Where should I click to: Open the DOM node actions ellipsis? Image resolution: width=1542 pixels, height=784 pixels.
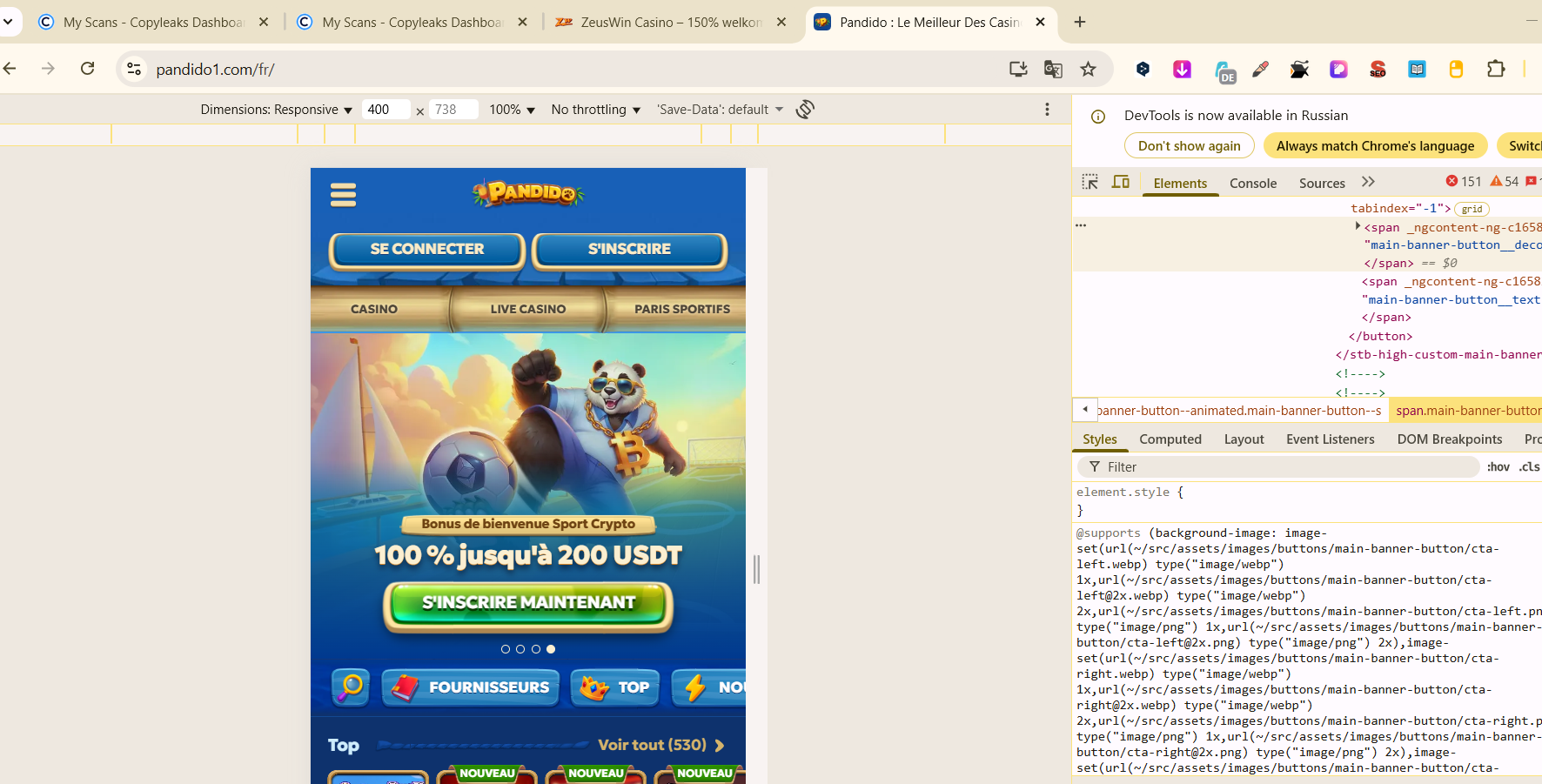point(1081,225)
